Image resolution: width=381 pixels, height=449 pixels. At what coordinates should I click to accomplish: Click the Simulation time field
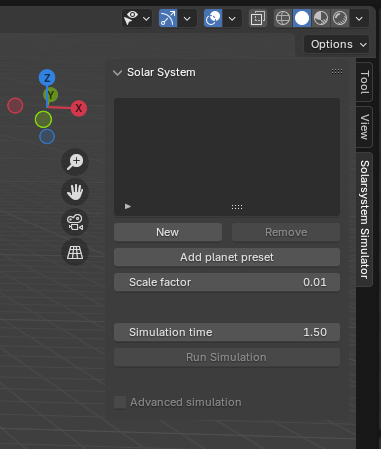227,332
